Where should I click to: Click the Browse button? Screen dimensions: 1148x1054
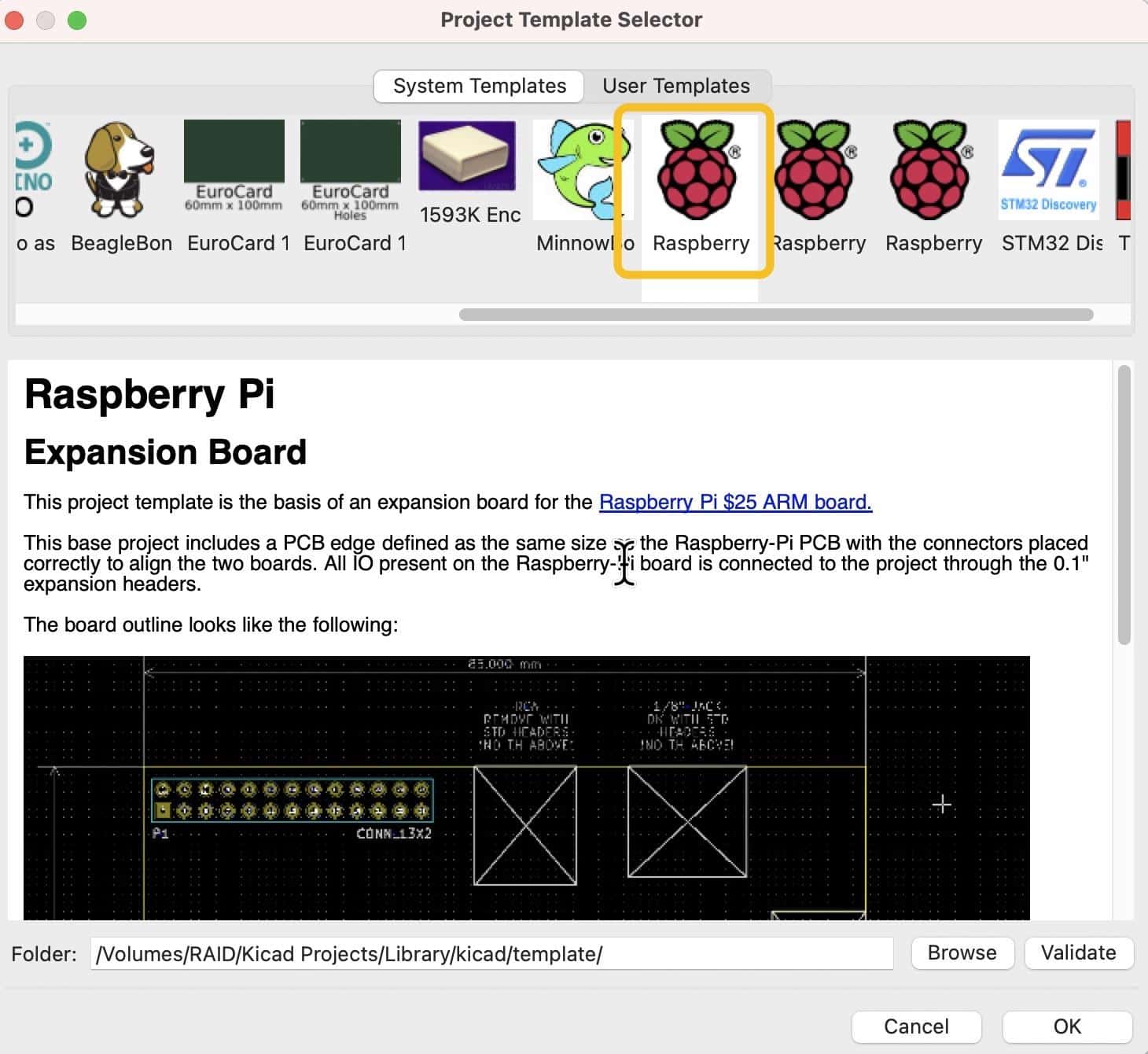(x=962, y=953)
